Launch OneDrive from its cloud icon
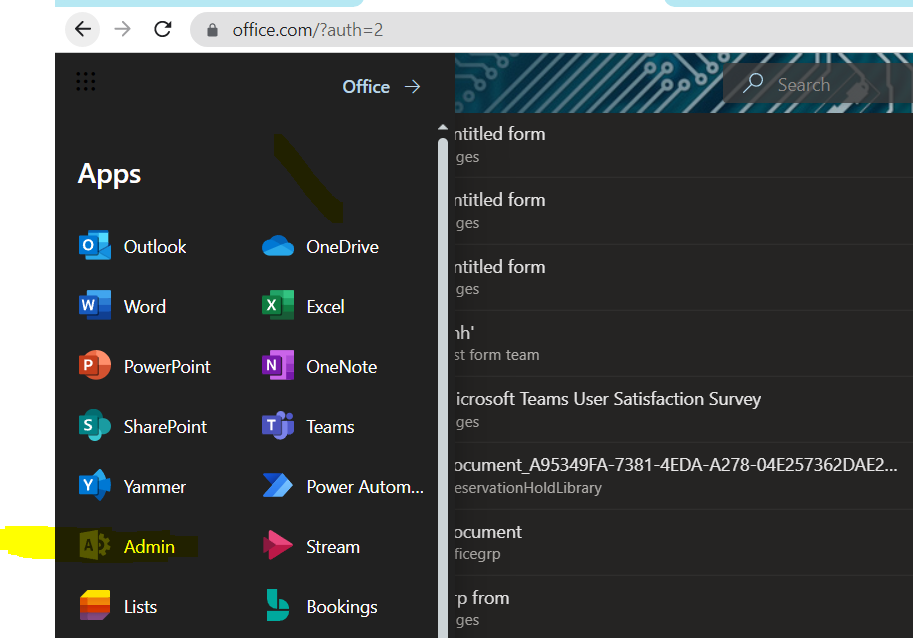The image size is (913, 638). coord(278,246)
